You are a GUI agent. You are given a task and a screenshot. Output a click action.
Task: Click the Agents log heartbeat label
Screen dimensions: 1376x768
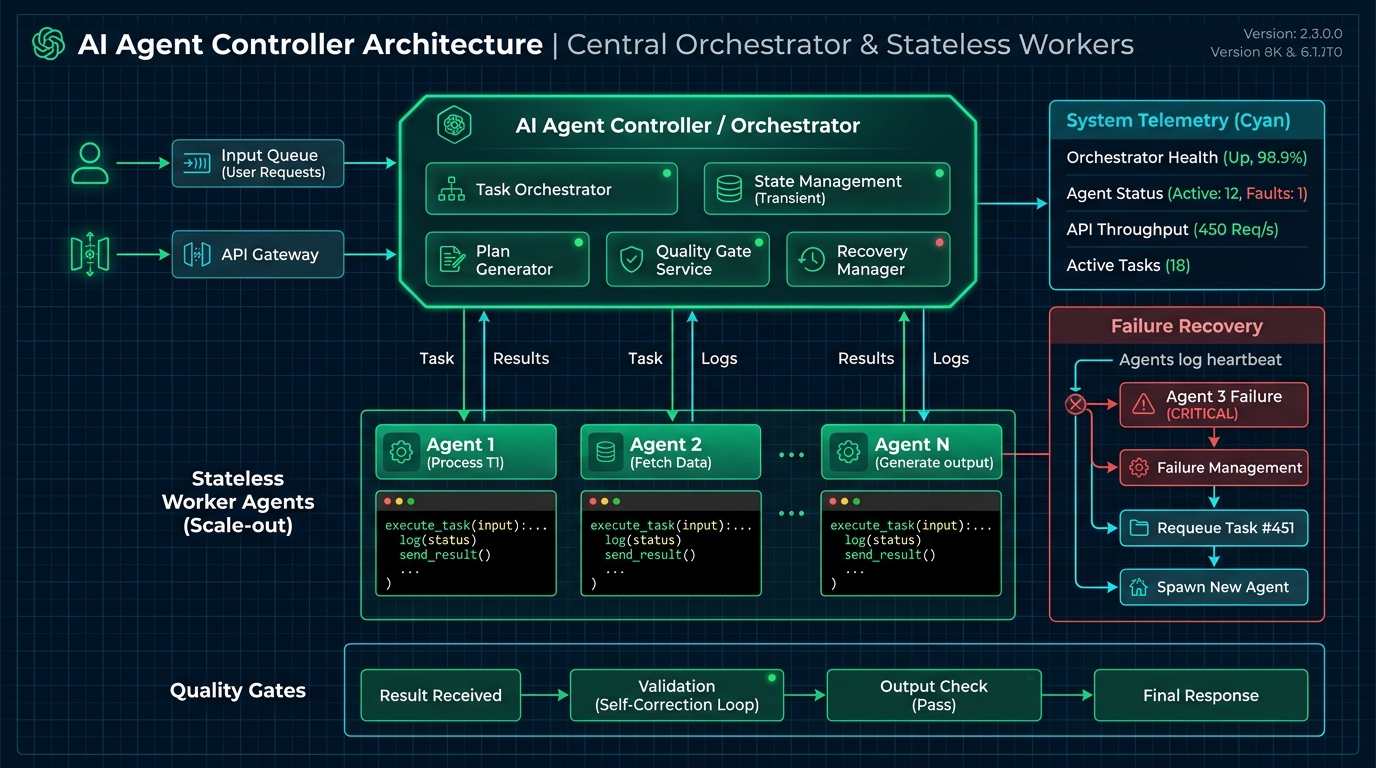pos(1200,360)
